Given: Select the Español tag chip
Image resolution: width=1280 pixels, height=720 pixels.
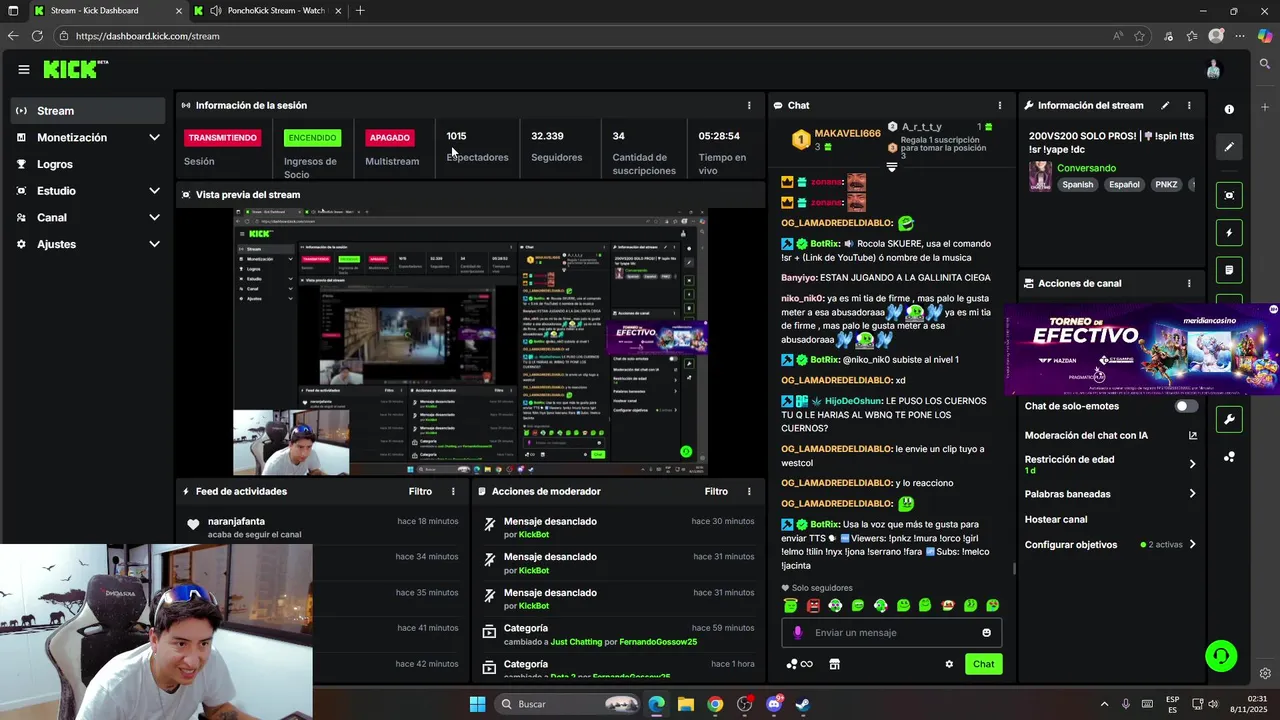Looking at the screenshot, I should pyautogui.click(x=1124, y=184).
